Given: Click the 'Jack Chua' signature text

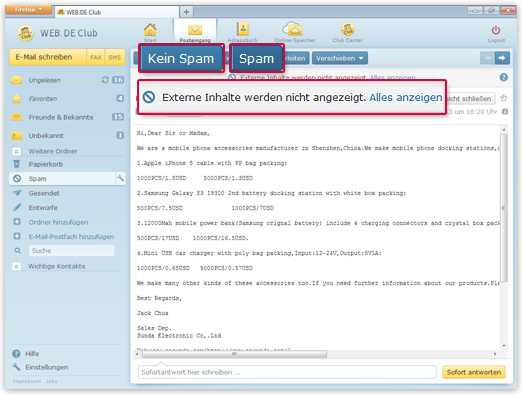Looking at the screenshot, I should point(152,313).
